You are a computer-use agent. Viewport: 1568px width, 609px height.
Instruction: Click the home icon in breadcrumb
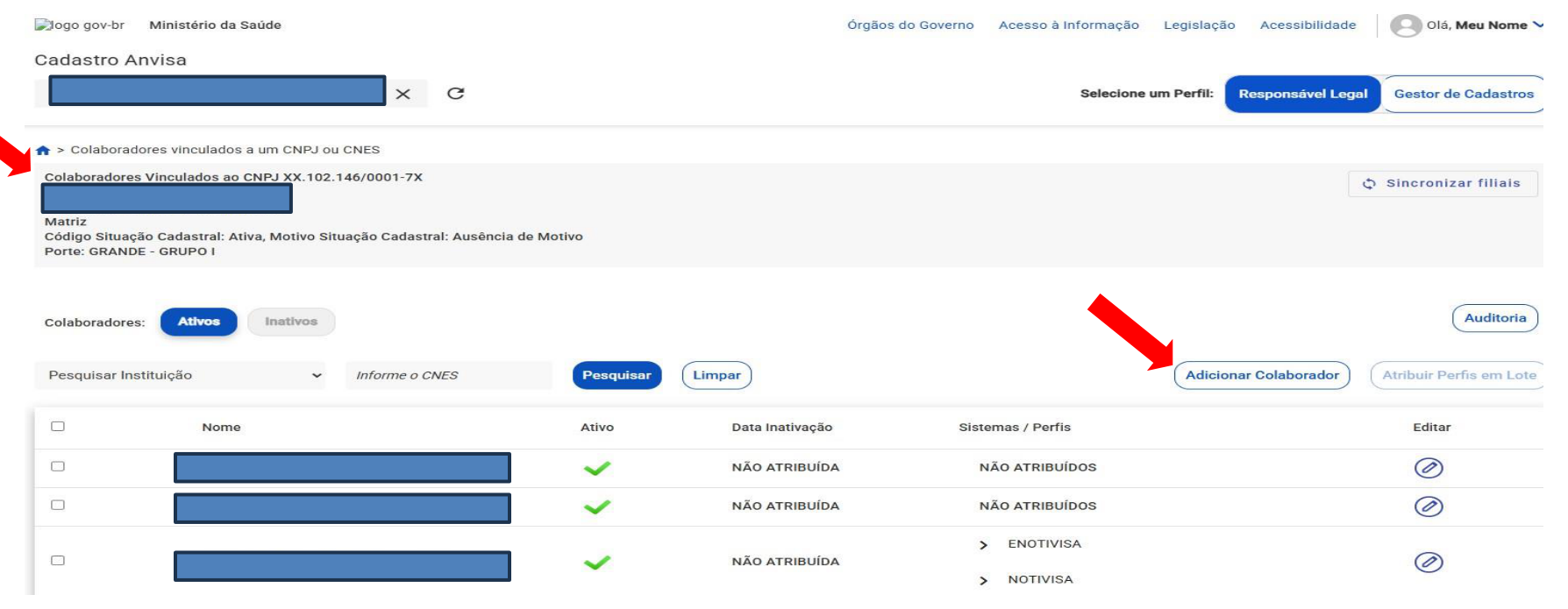click(x=43, y=150)
